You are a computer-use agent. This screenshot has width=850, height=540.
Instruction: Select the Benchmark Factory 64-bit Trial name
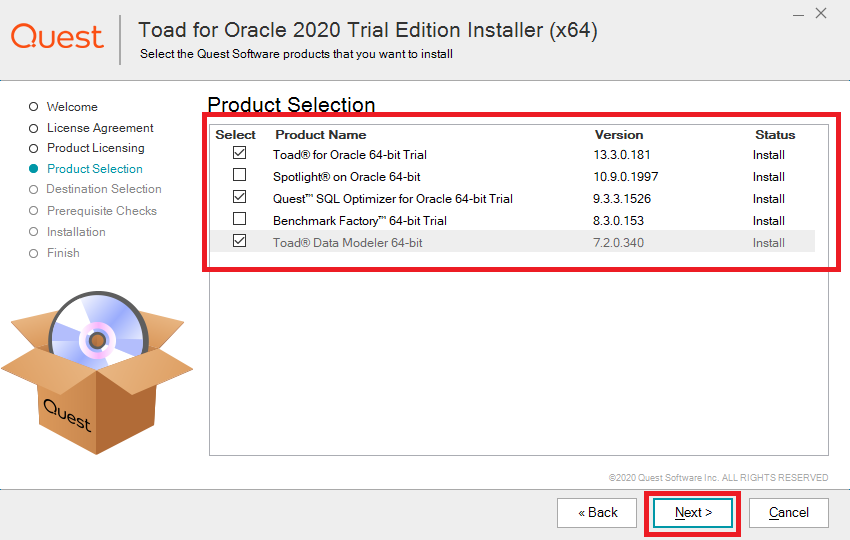tap(359, 221)
